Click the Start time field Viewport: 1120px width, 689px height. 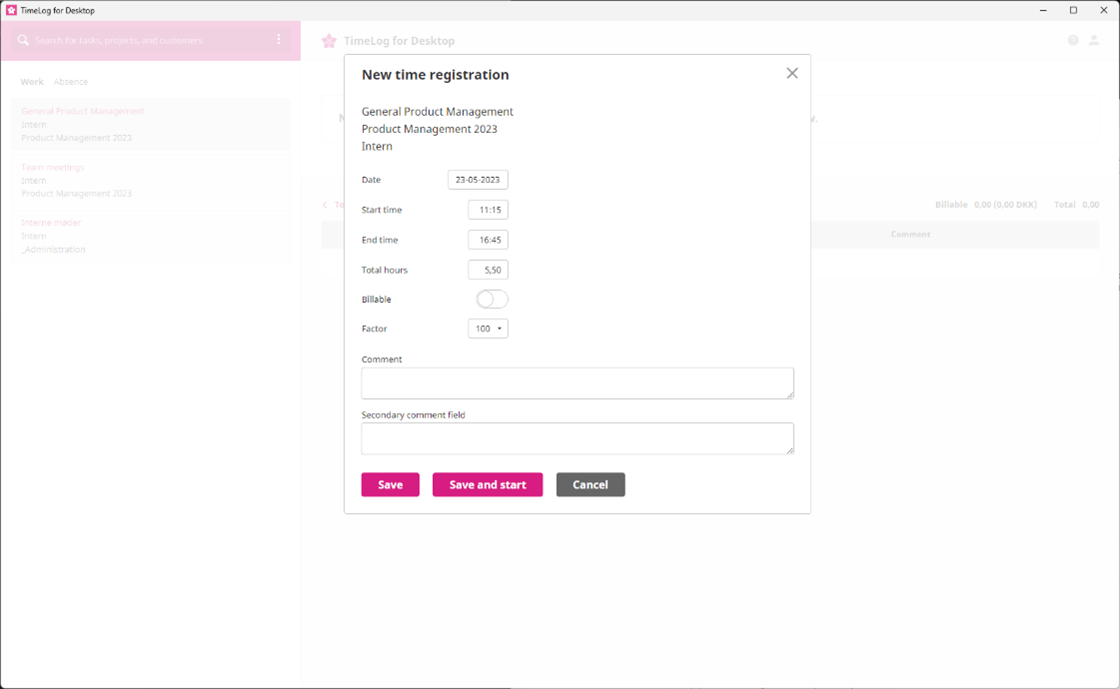[x=488, y=210]
